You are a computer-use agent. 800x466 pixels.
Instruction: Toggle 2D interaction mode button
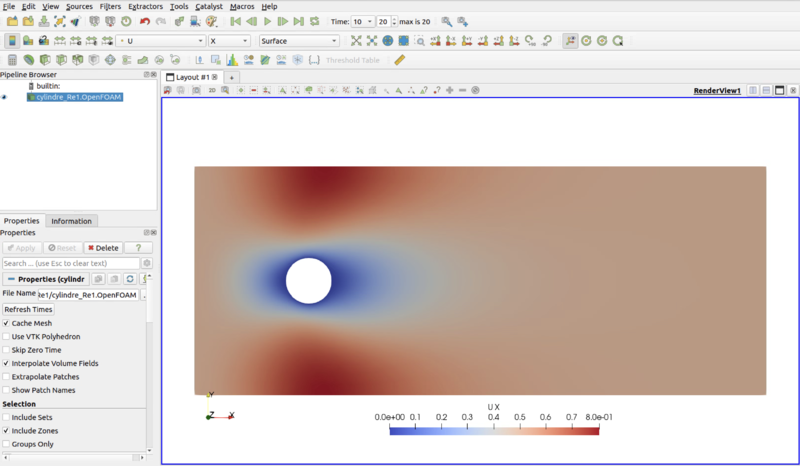click(212, 90)
